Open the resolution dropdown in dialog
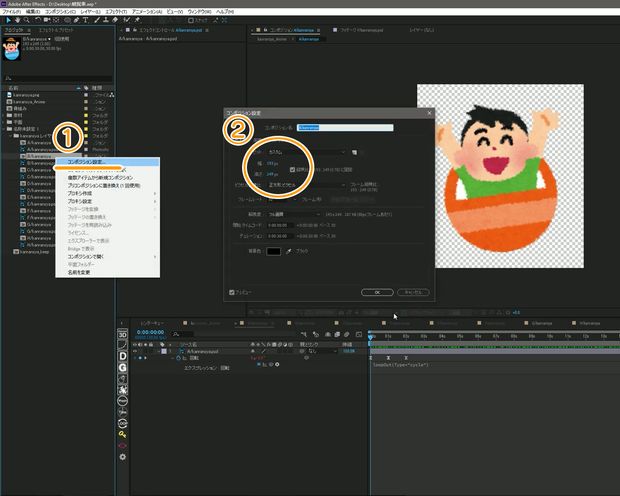 click(295, 214)
